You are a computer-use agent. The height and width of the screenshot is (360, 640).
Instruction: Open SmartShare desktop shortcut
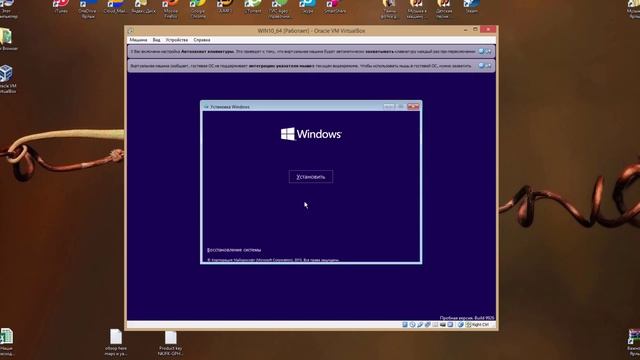pyautogui.click(x=334, y=7)
